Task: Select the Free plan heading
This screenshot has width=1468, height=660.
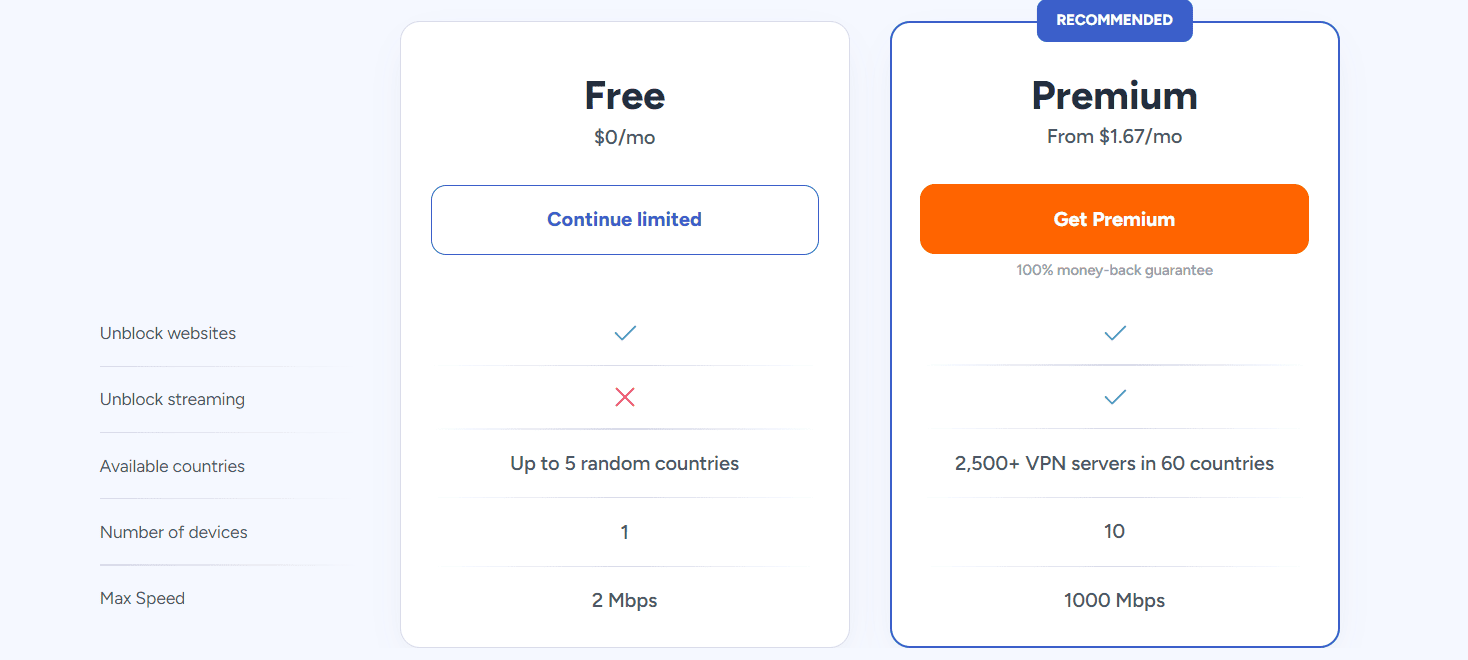Action: [624, 95]
